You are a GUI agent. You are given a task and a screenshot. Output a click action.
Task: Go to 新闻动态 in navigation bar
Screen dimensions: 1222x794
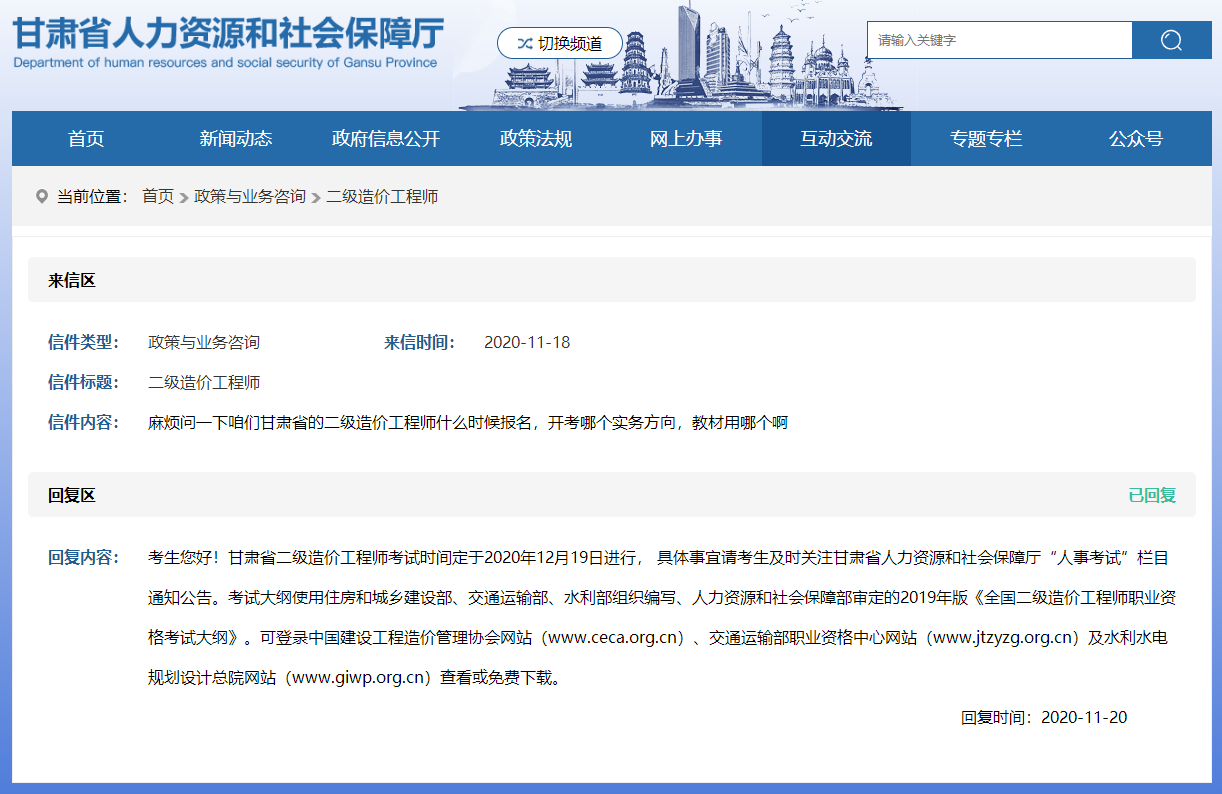coord(235,139)
